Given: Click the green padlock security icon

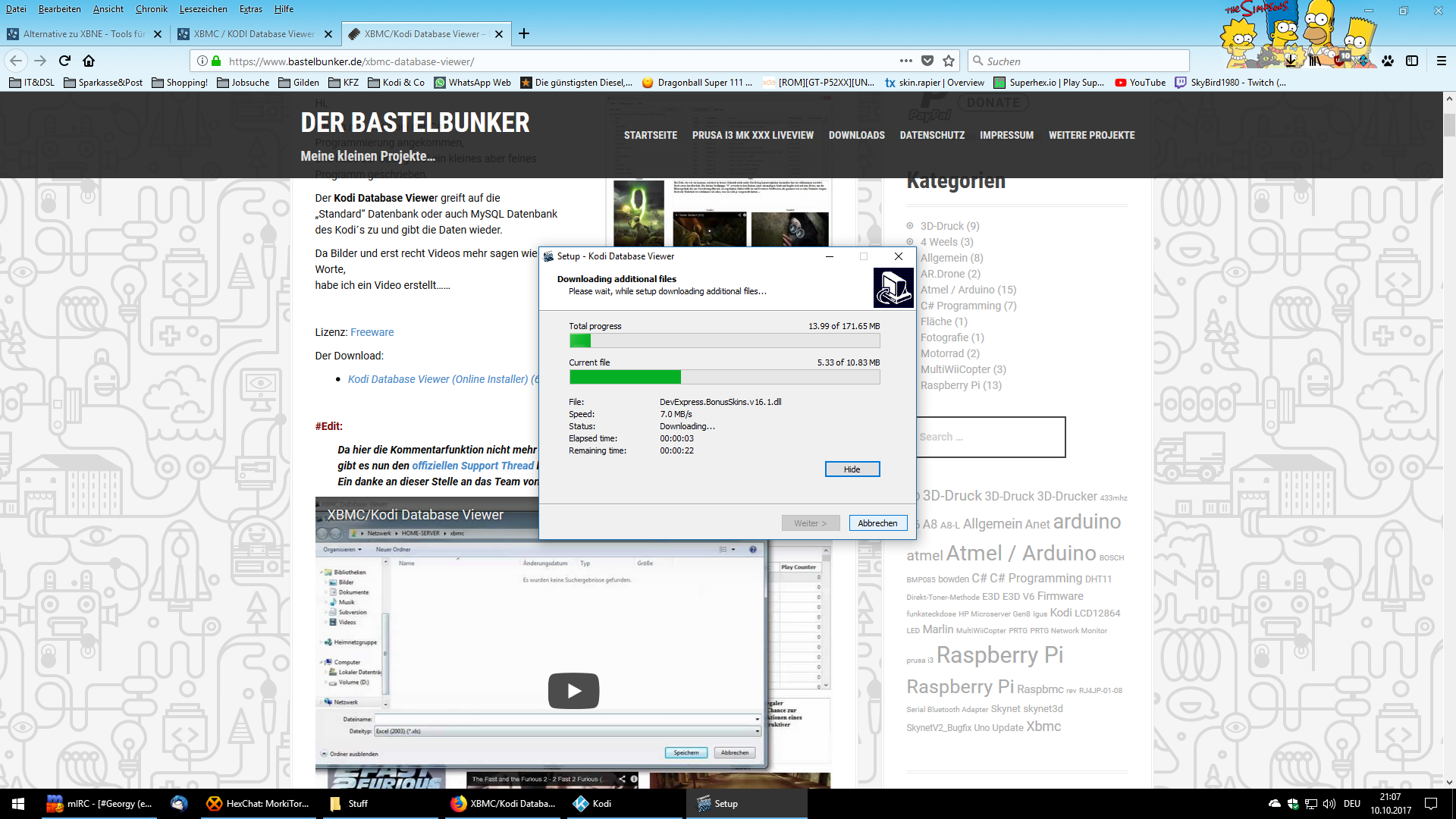Looking at the screenshot, I should [216, 61].
